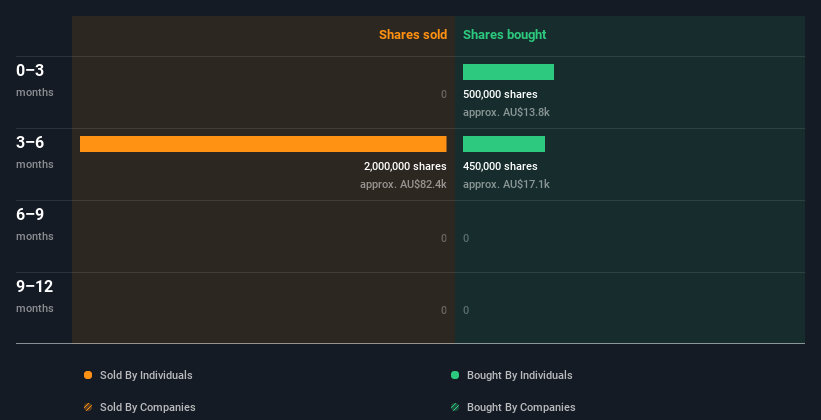Select the Sold By Companies legend label
This screenshot has height=420, width=821.
tap(148, 407)
